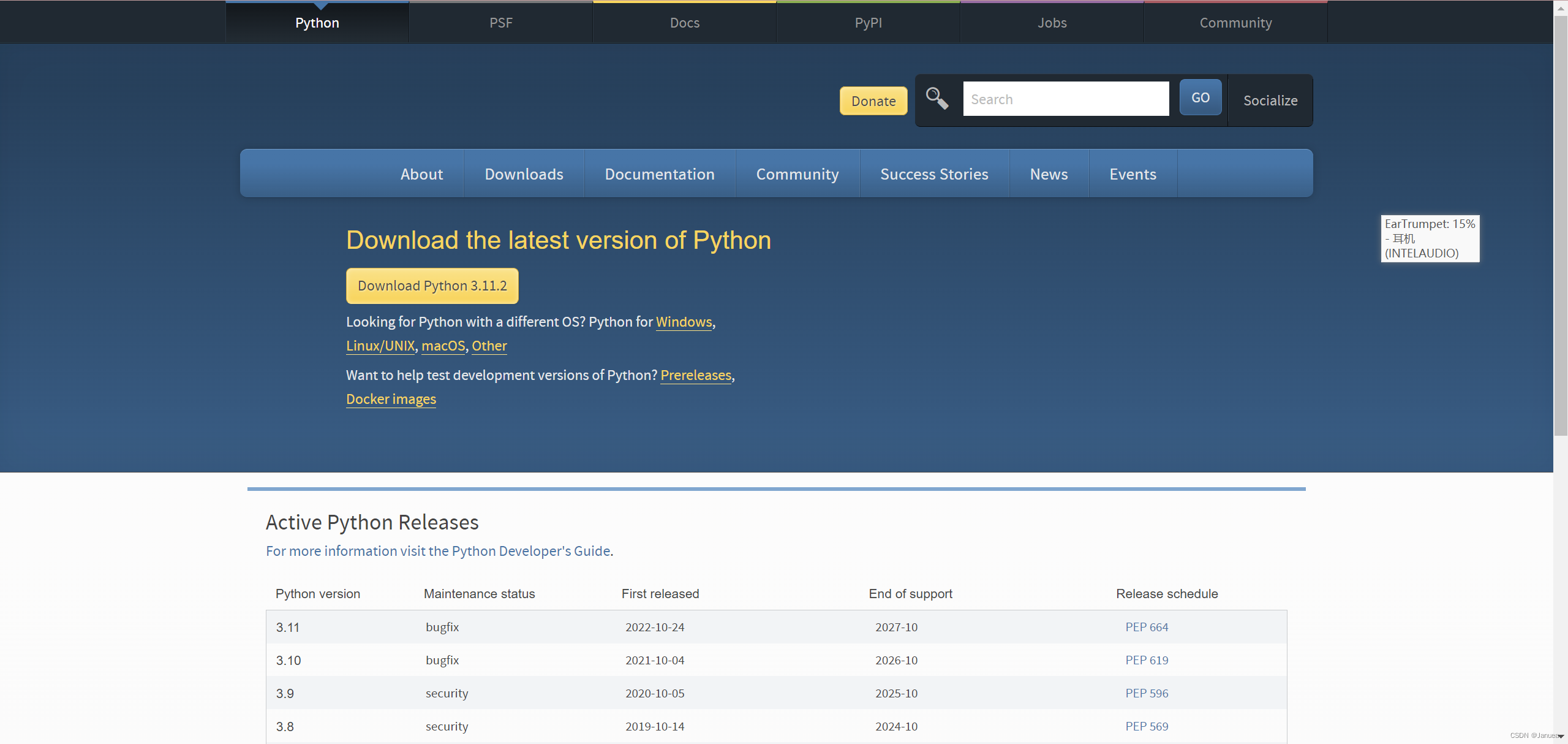Click the 3.10 version cell
The height and width of the screenshot is (744, 1568).
[288, 660]
